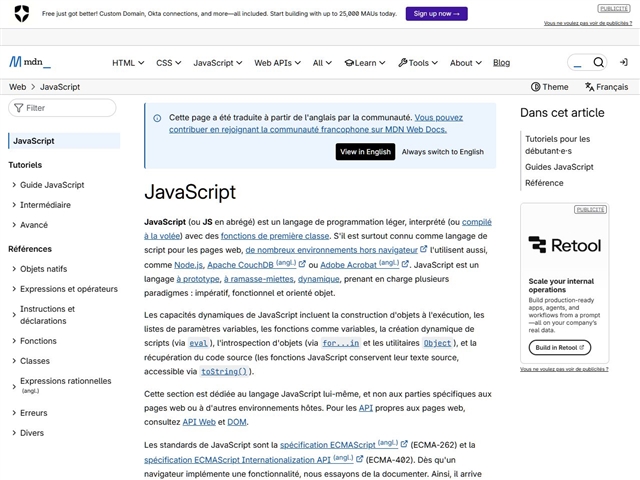Click View in English button
Screen dimensions: 640x480
coord(365,152)
